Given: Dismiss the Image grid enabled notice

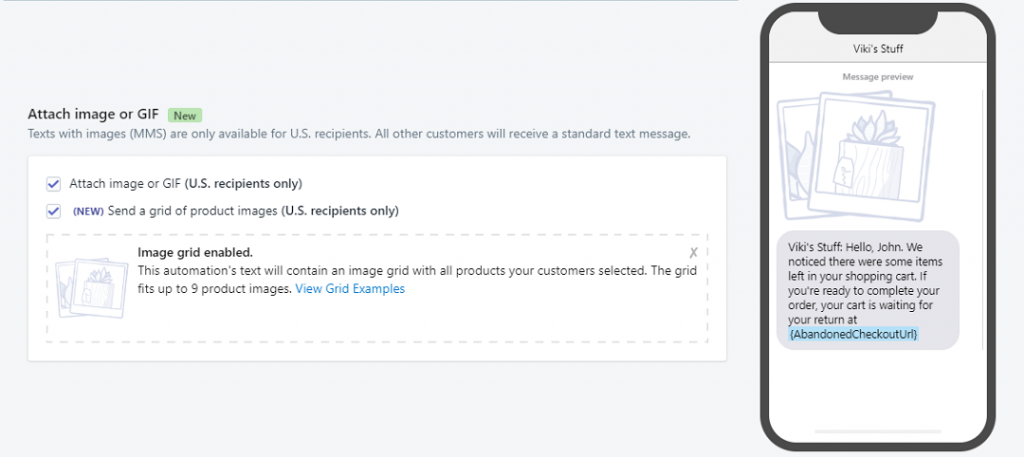Looking at the screenshot, I should tap(693, 253).
